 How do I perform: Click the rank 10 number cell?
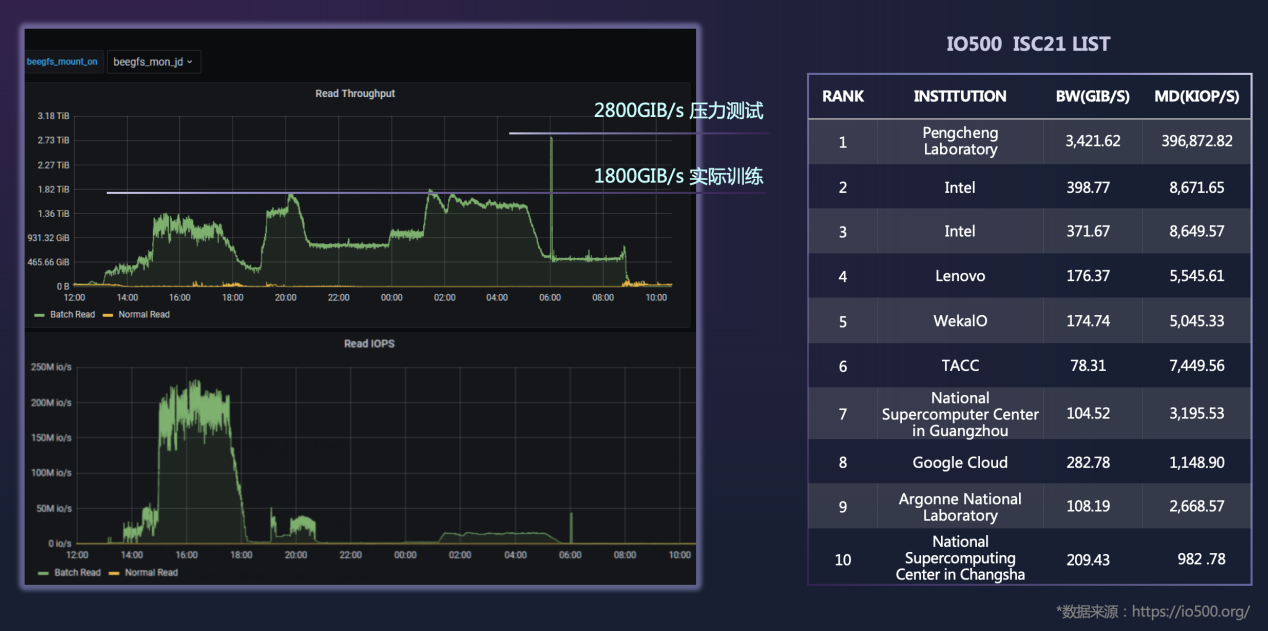click(x=843, y=559)
